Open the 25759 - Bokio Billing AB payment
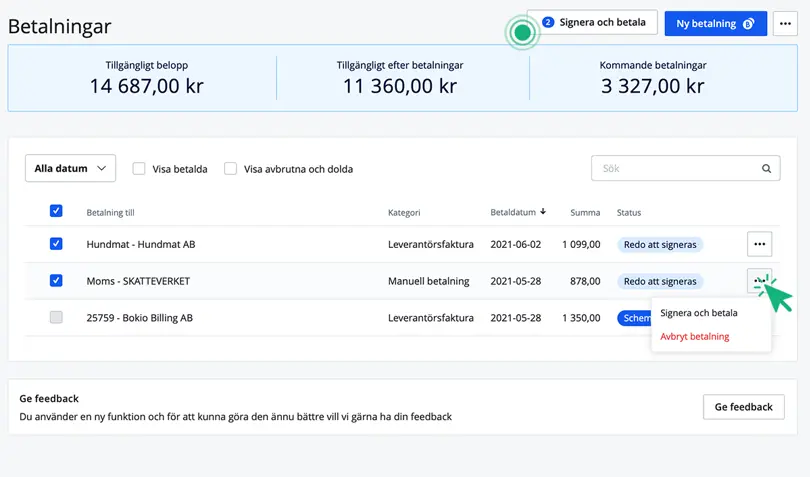 coord(139,318)
